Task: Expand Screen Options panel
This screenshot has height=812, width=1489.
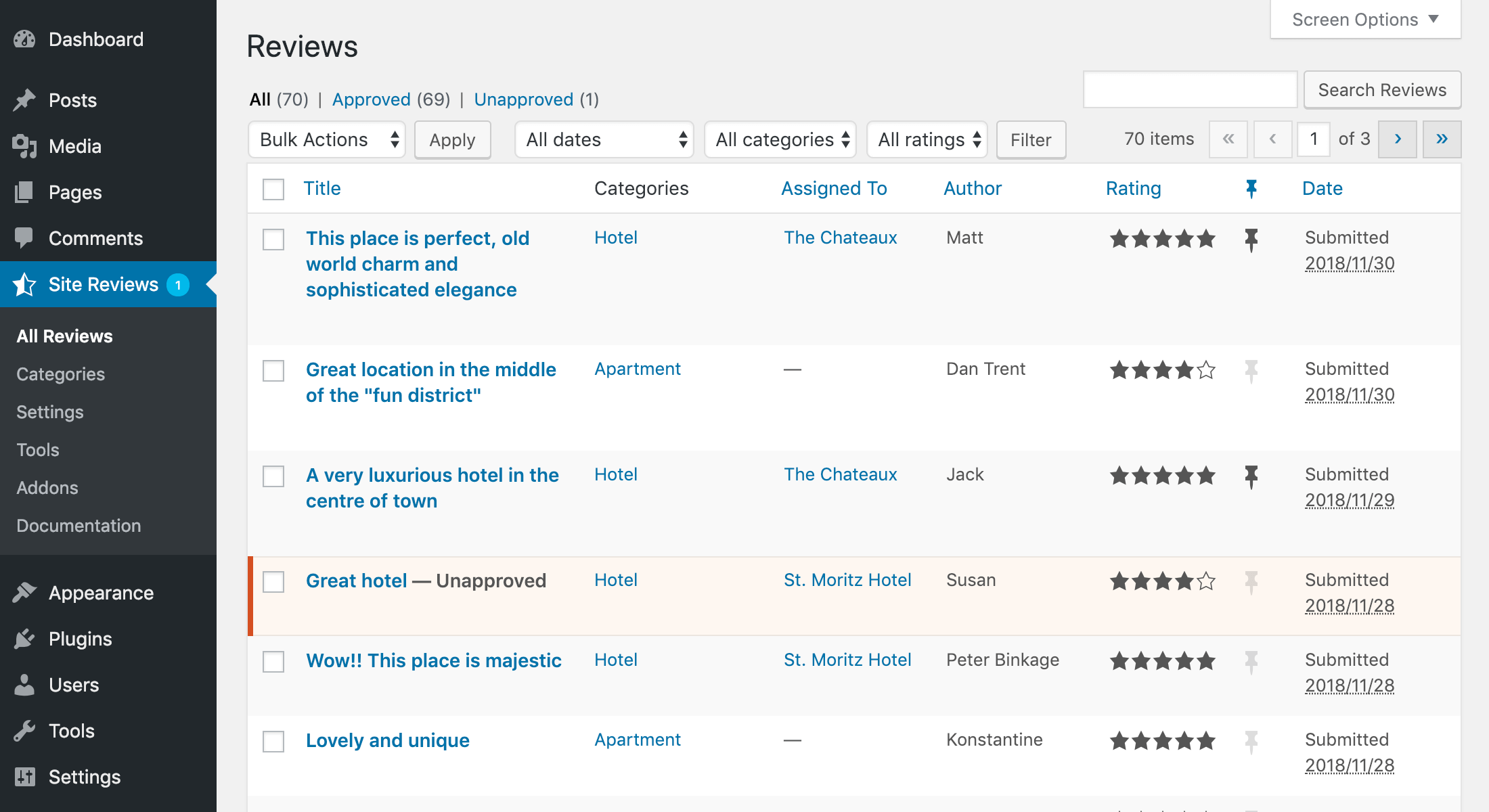Action: 1365,20
